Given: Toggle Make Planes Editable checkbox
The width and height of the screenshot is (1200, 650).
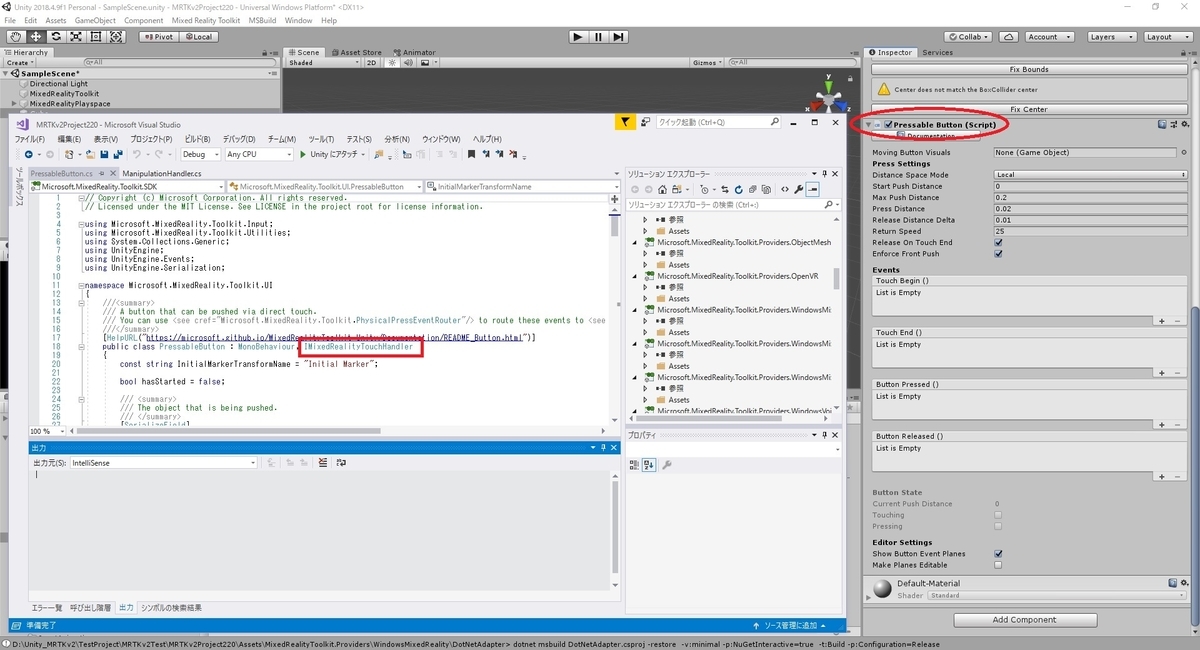Looking at the screenshot, I should click(998, 564).
